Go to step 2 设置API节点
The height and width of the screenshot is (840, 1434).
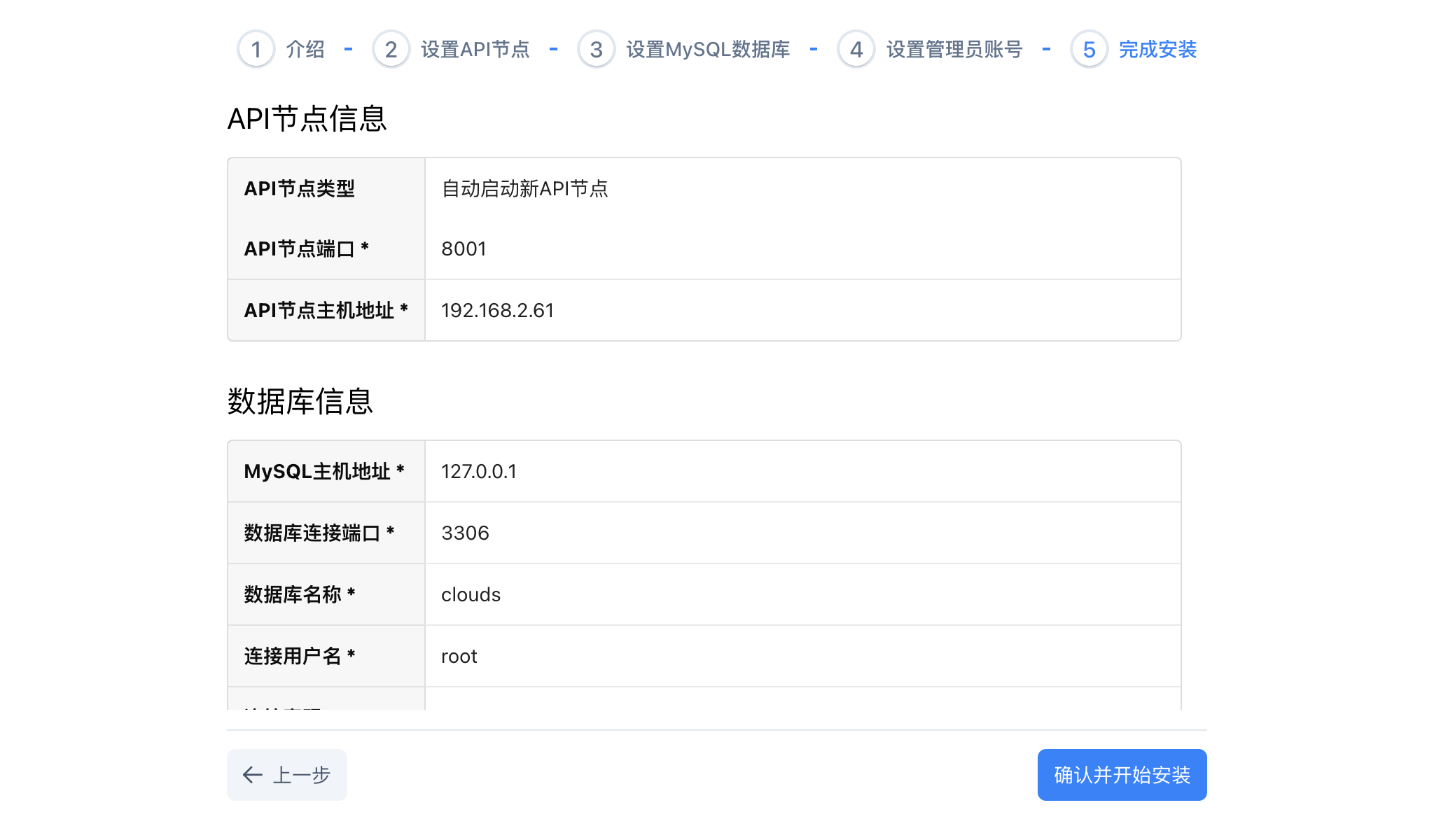[x=475, y=49]
